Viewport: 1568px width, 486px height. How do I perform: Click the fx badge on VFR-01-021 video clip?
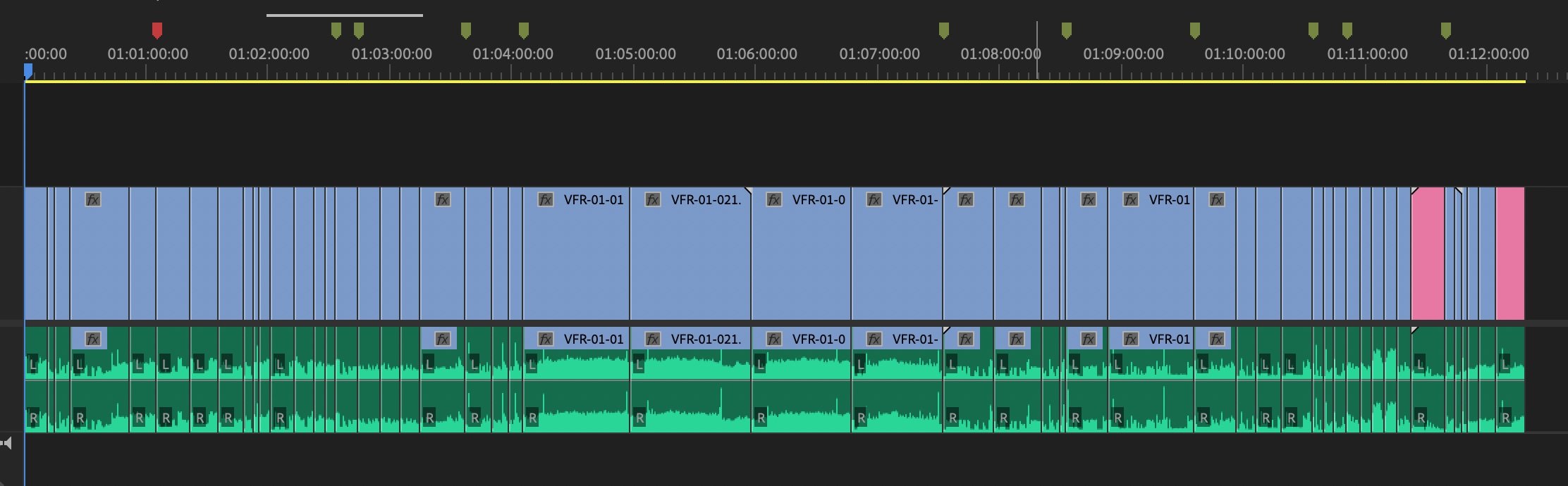click(x=653, y=200)
